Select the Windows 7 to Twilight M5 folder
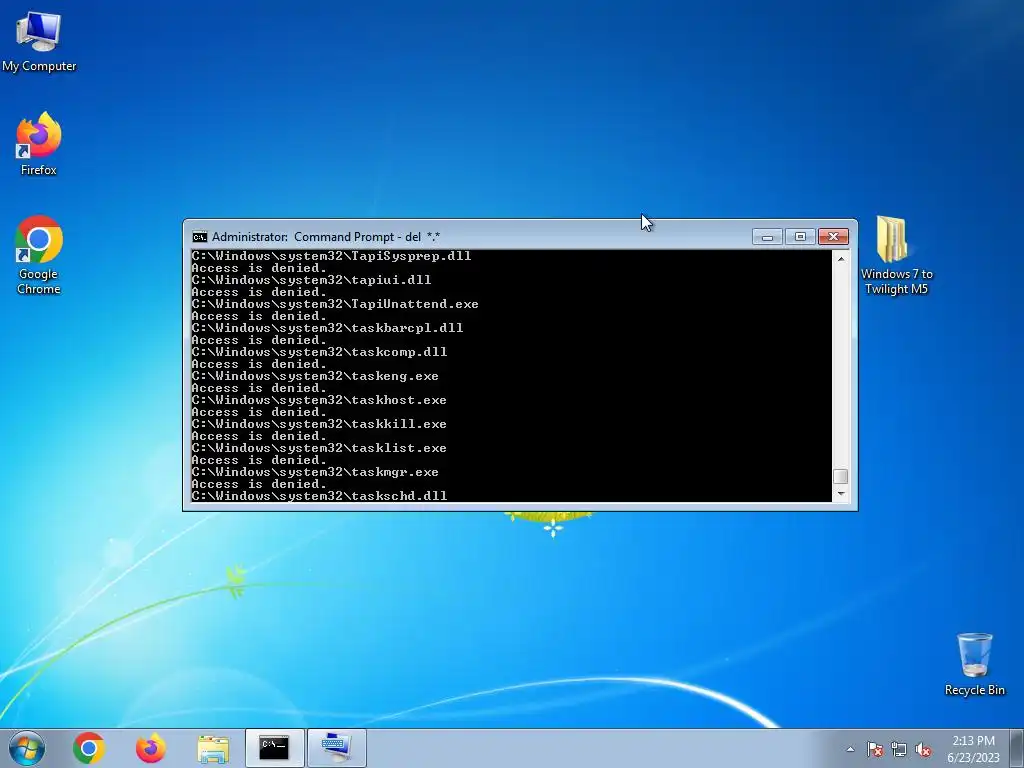Image resolution: width=1024 pixels, height=768 pixels. (x=896, y=255)
